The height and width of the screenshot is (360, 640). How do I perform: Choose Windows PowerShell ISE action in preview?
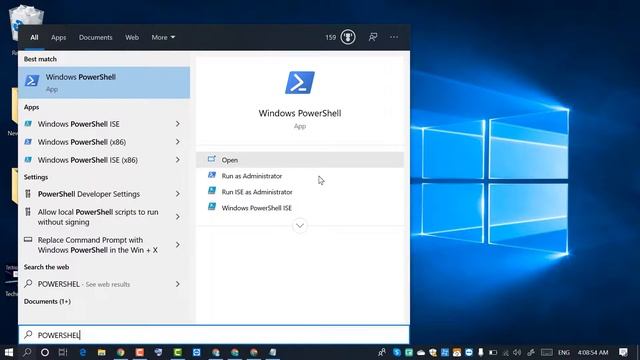[300, 208]
